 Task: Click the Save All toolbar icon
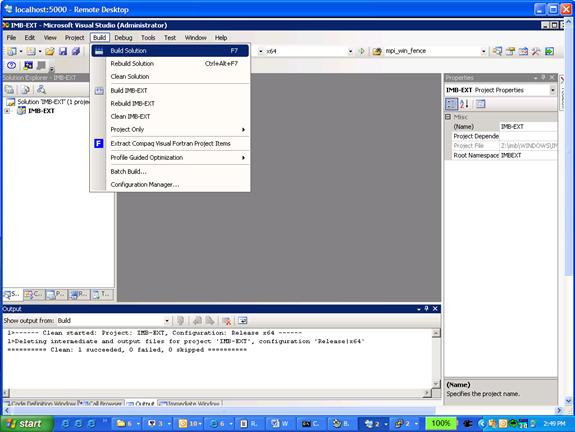point(76,51)
